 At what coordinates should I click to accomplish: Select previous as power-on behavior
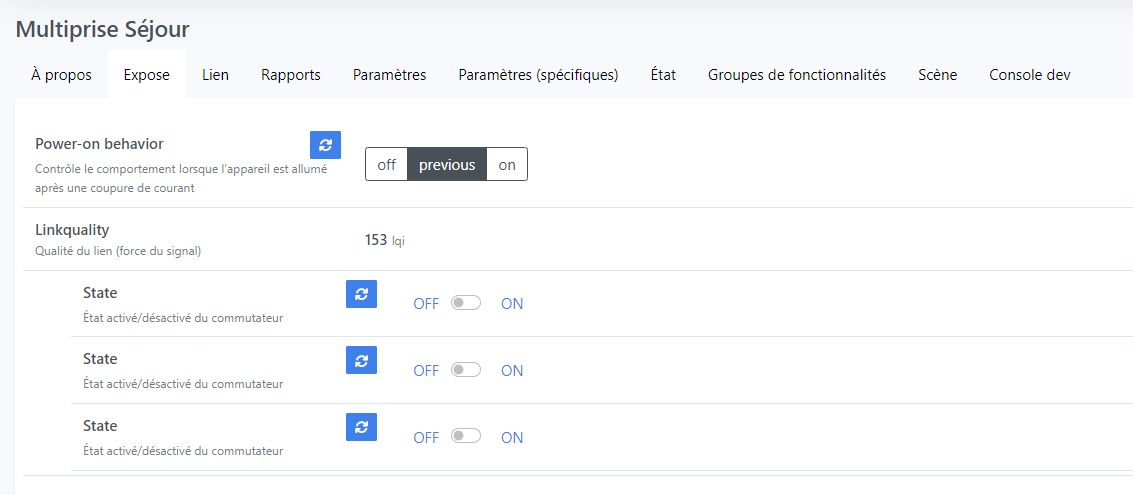coord(447,165)
